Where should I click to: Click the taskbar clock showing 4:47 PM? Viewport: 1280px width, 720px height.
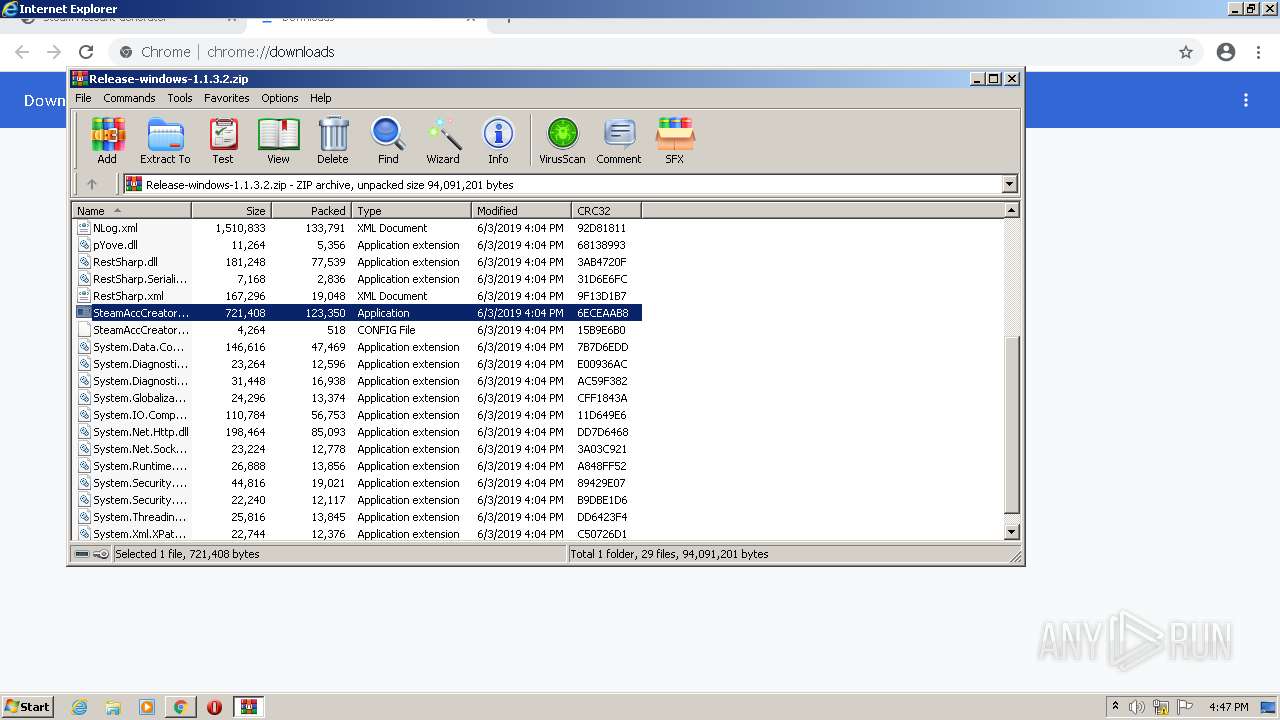coord(1228,707)
